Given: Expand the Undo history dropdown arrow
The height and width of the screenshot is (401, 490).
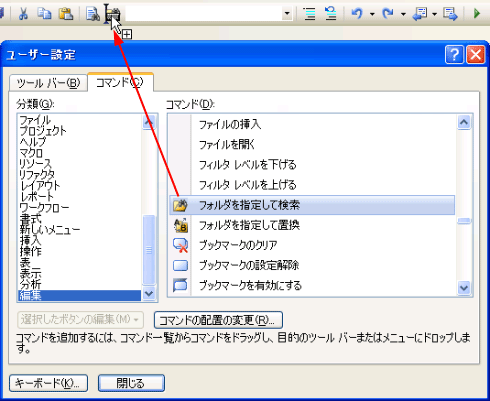Looking at the screenshot, I should point(372,14).
